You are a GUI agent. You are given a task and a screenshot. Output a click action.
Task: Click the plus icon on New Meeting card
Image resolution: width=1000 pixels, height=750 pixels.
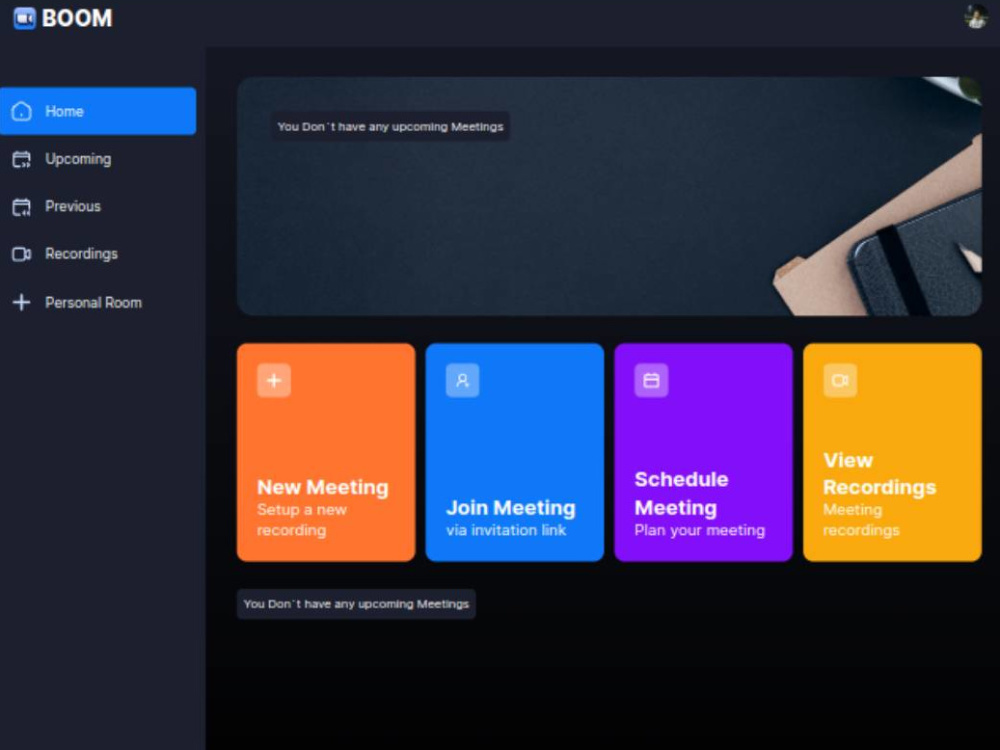pyautogui.click(x=274, y=380)
